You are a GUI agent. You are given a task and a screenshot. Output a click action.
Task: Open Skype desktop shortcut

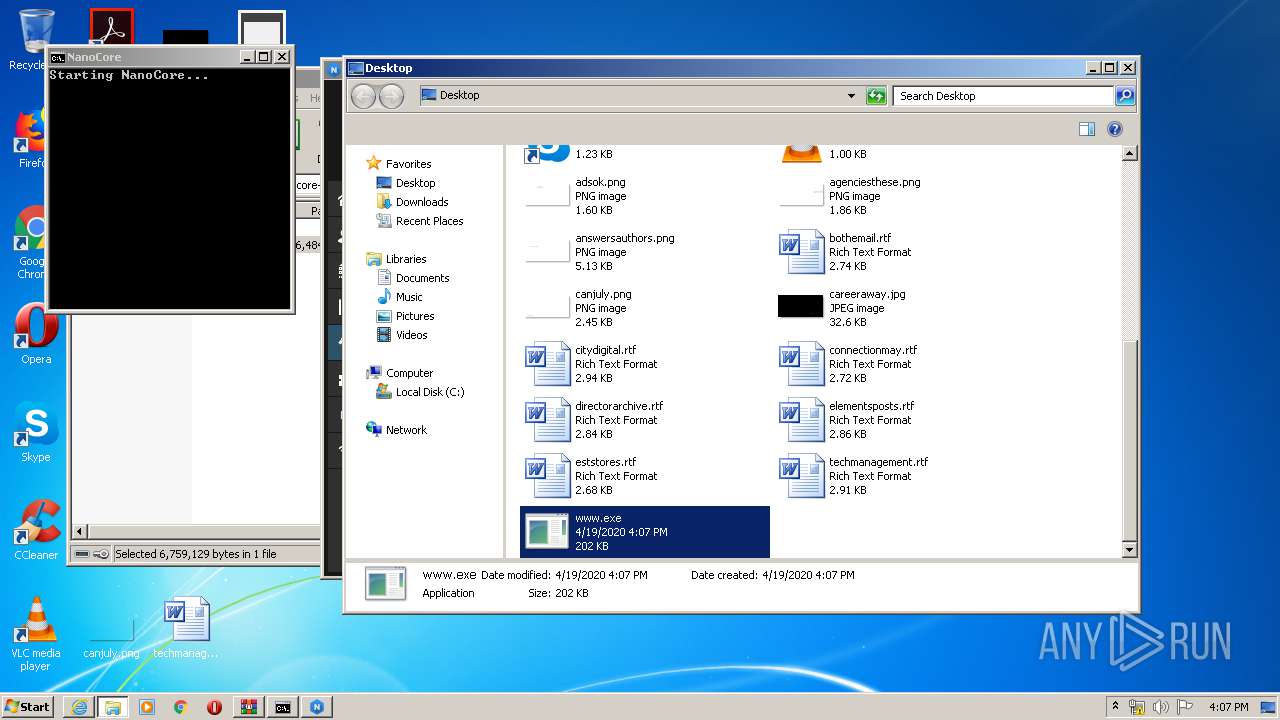(36, 434)
